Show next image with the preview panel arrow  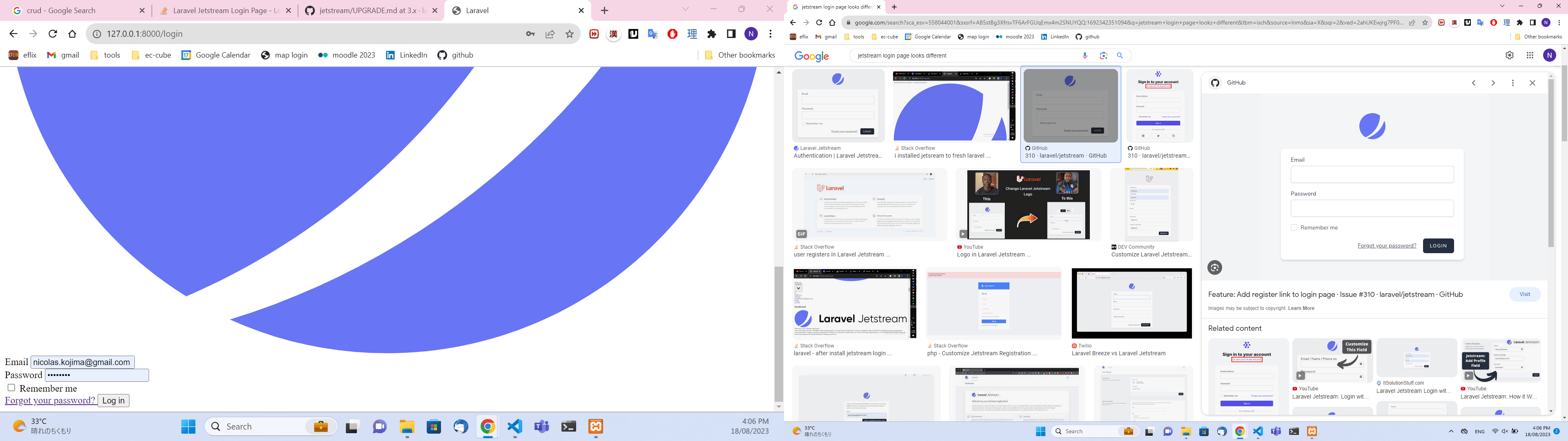1493,83
